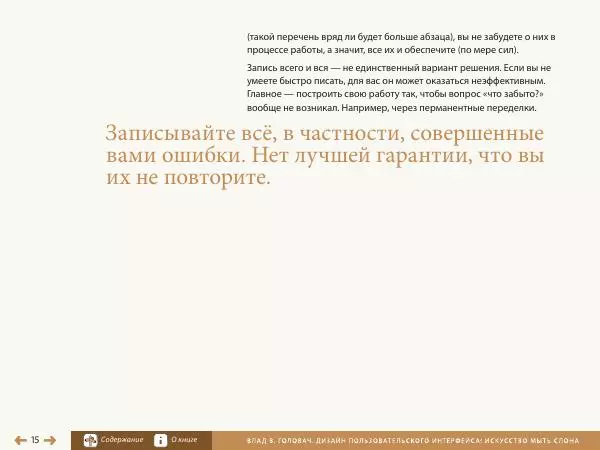Open the О книге link

coord(184,440)
